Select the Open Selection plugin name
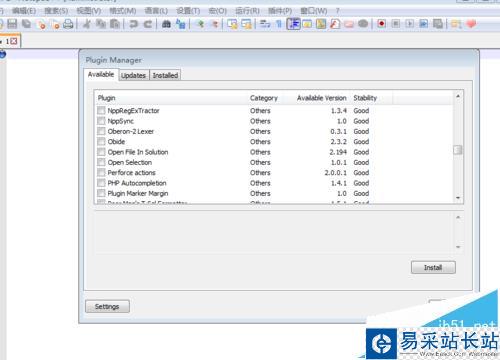 [x=130, y=162]
